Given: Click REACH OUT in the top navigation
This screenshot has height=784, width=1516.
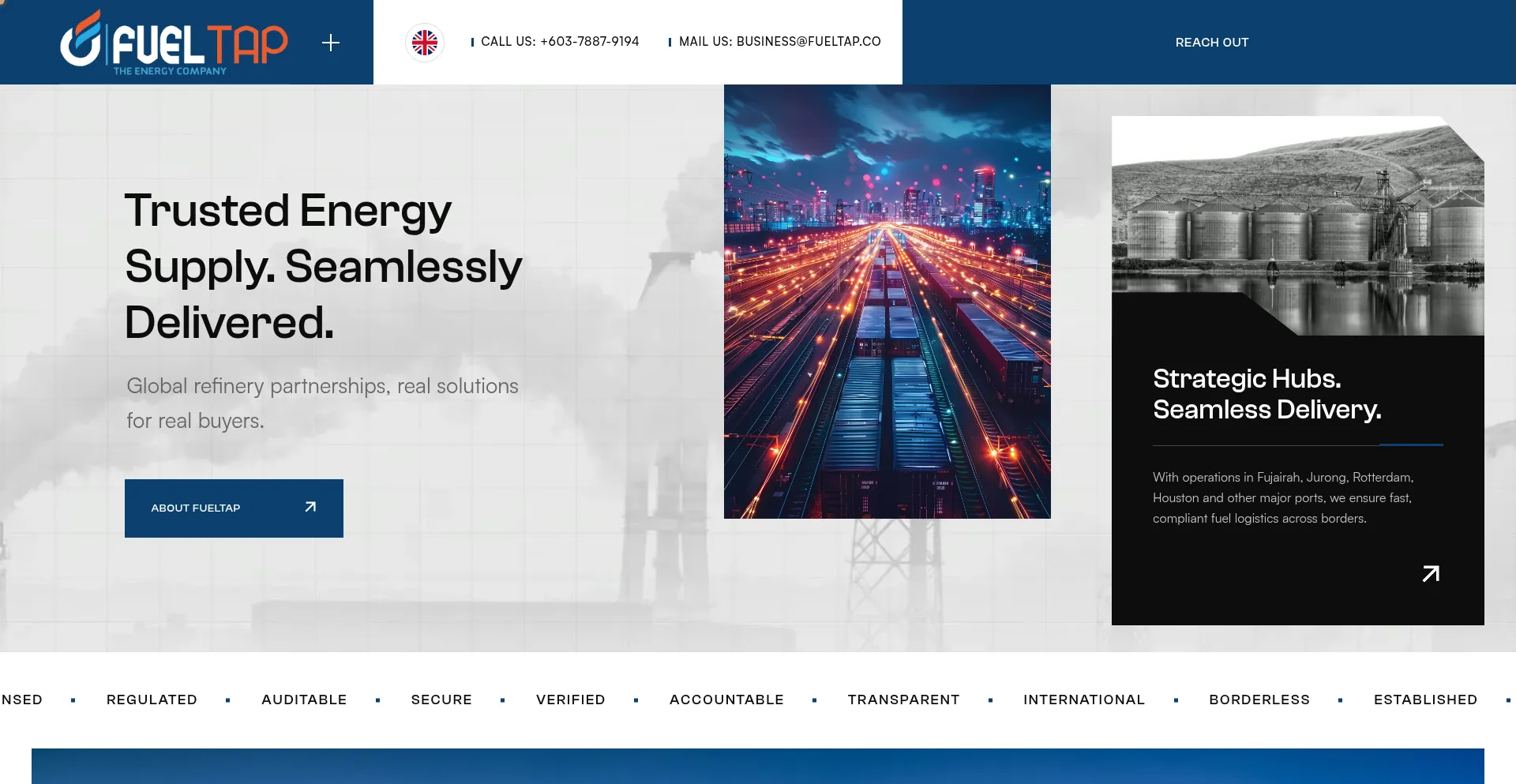Looking at the screenshot, I should click(x=1212, y=42).
